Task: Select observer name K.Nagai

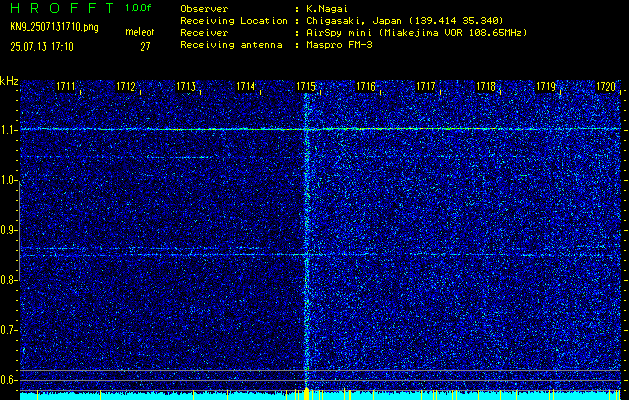Action: [327, 8]
